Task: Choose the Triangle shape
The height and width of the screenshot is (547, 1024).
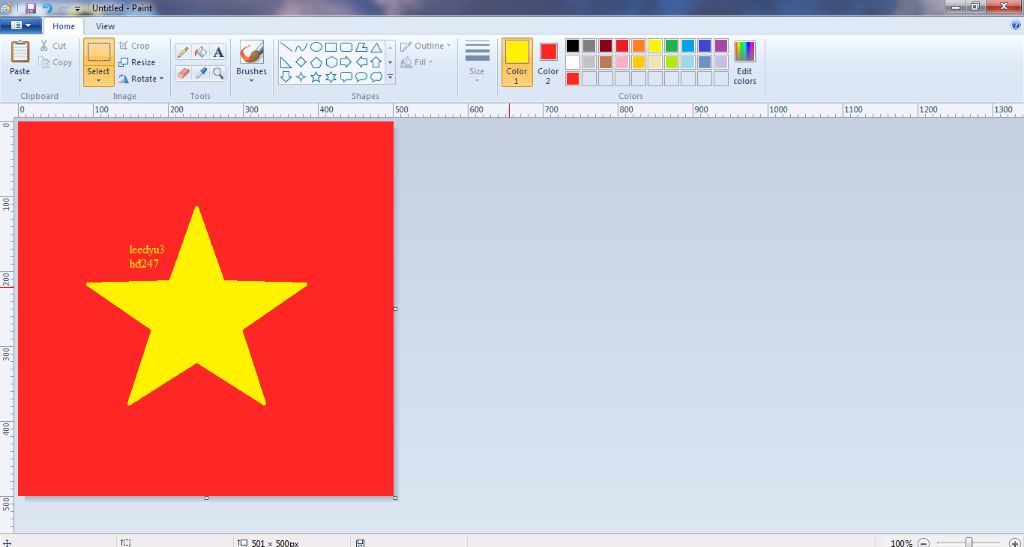Action: [376, 48]
